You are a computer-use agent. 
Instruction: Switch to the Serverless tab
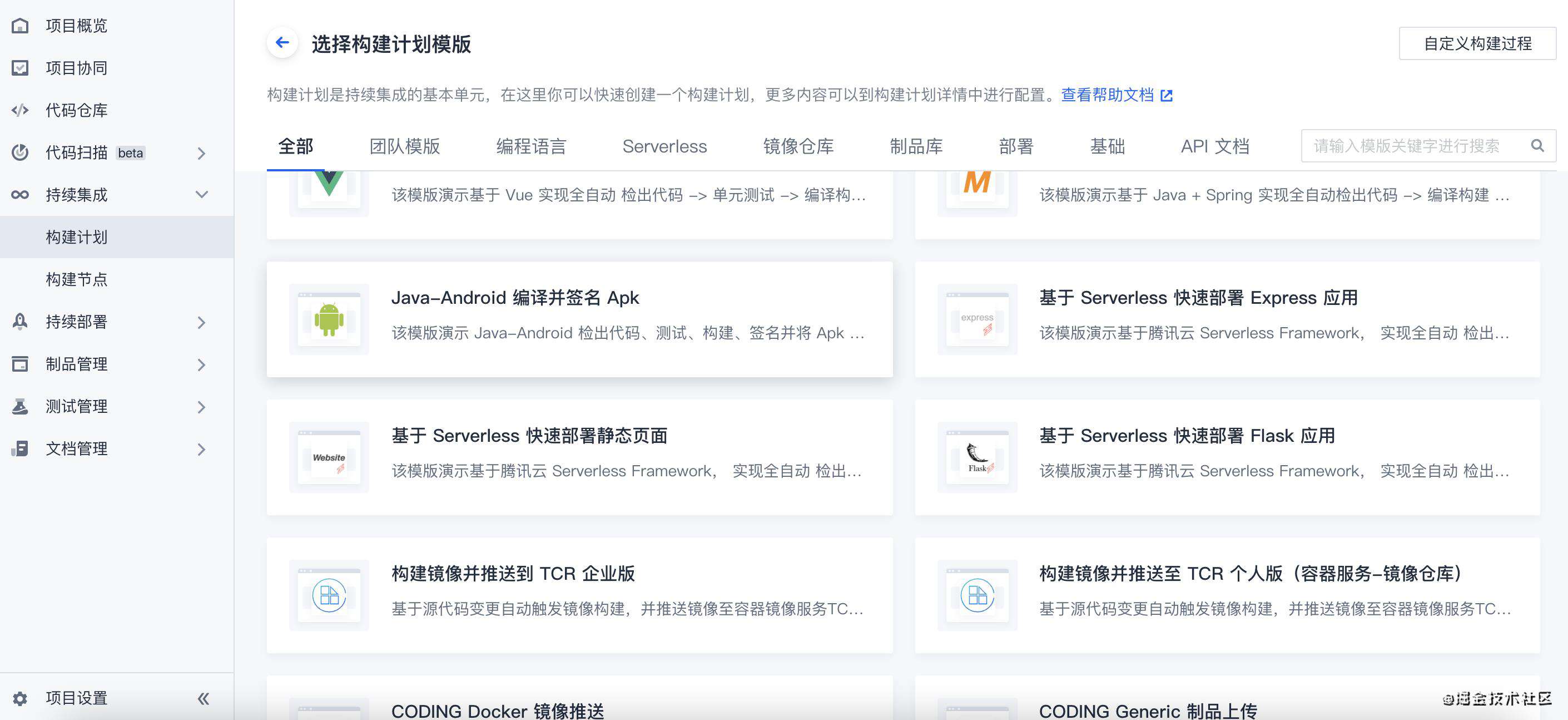click(x=664, y=146)
